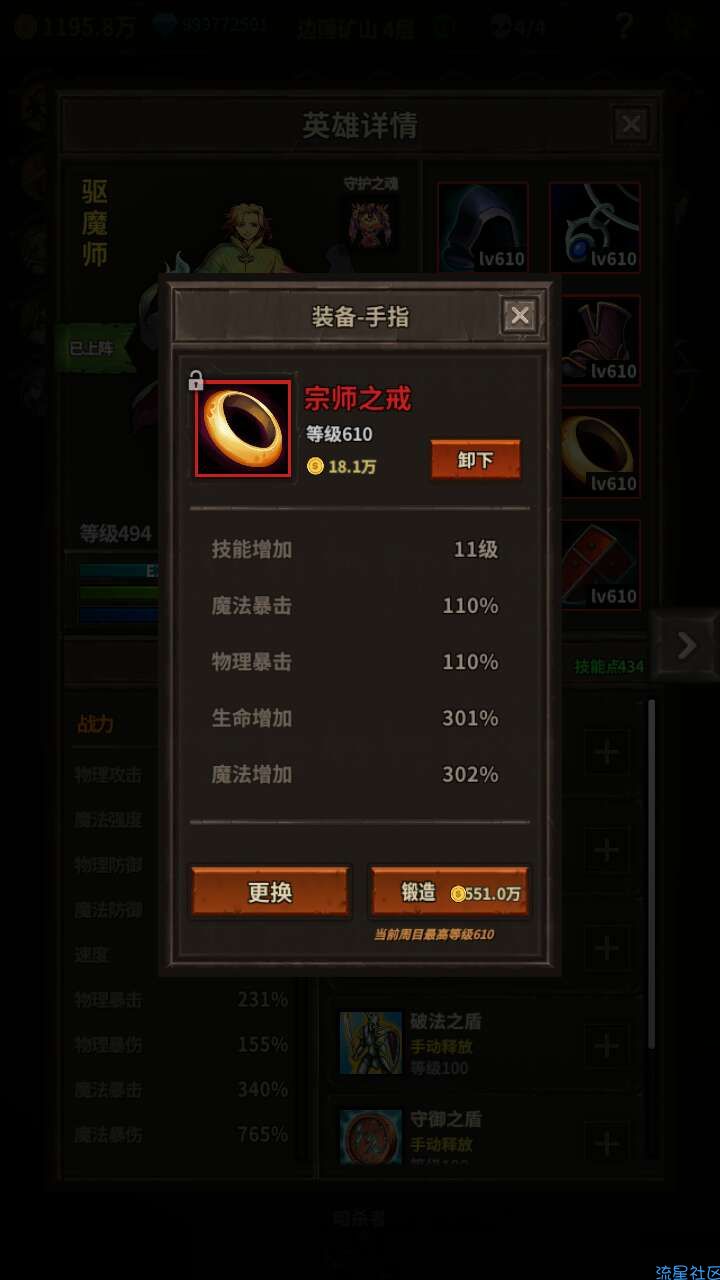Image resolution: width=720 pixels, height=1280 pixels.
Task: Select the blue gem necklace equipment slot
Action: [x=595, y=227]
